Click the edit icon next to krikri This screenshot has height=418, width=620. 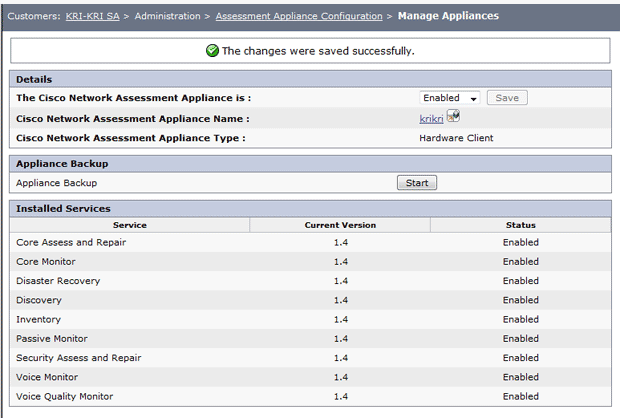453,116
